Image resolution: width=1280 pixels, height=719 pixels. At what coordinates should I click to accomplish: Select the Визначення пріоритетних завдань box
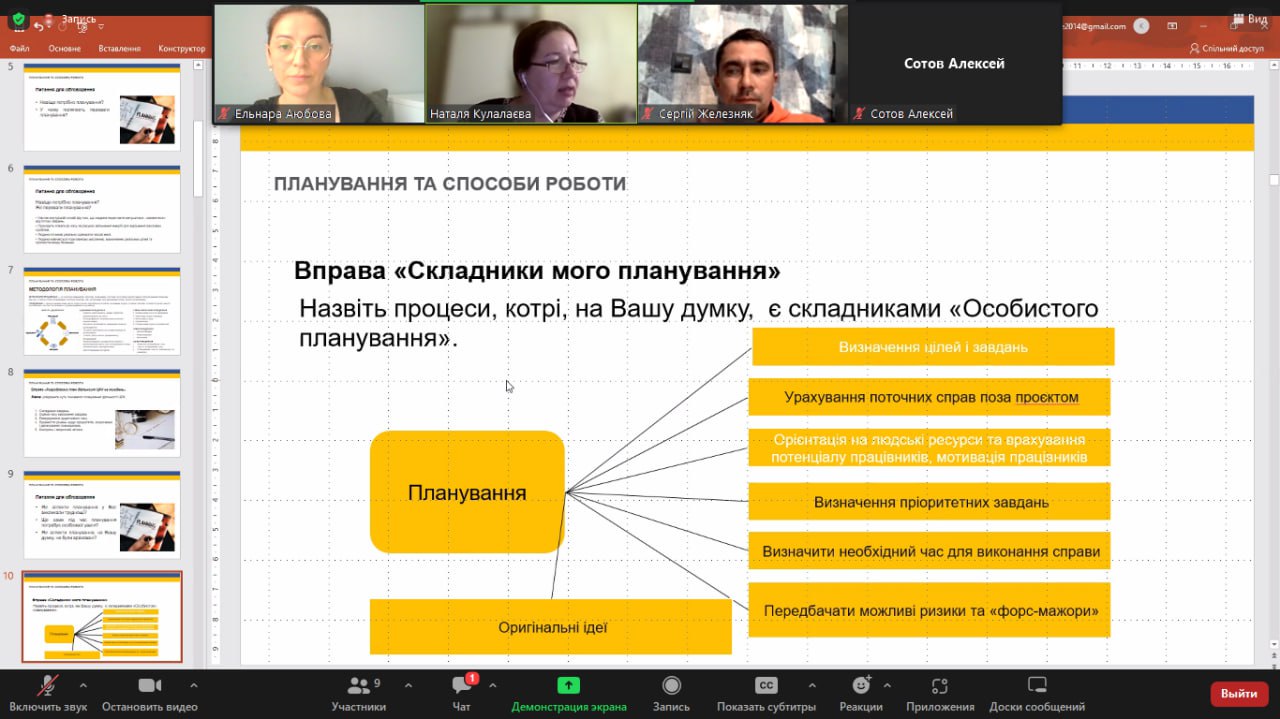coord(930,501)
